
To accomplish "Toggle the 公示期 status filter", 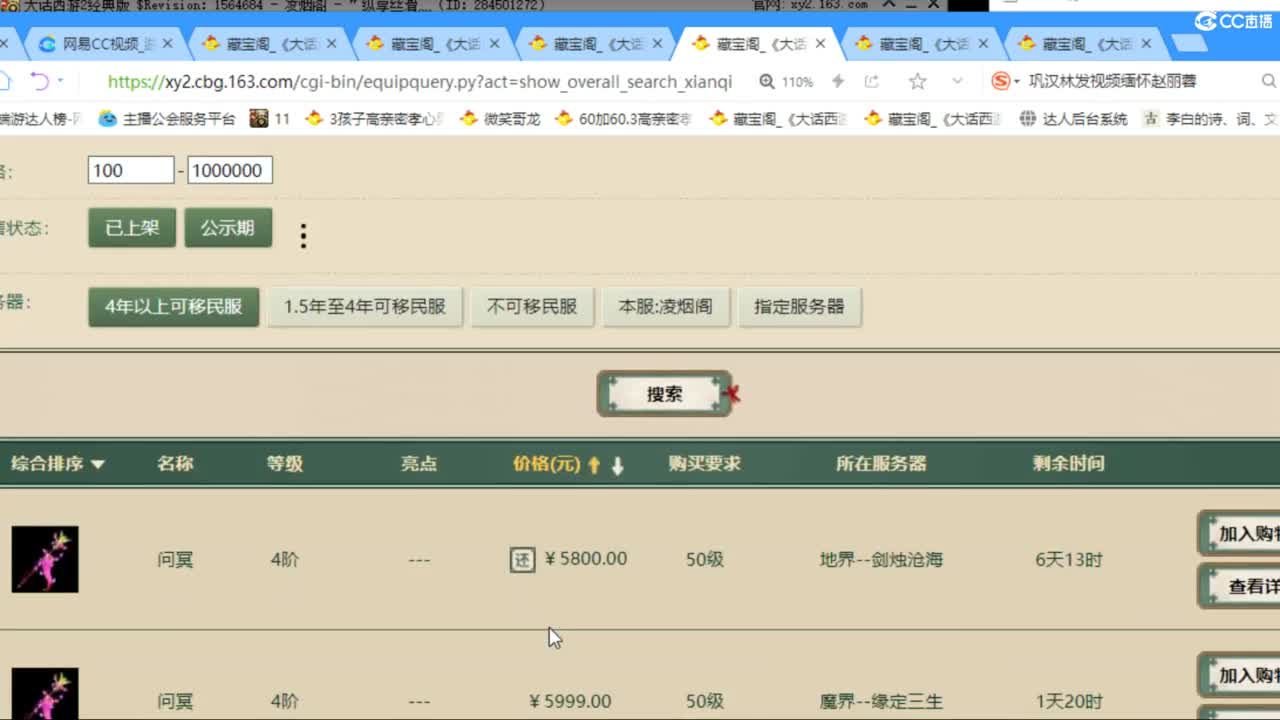I will click(228, 228).
